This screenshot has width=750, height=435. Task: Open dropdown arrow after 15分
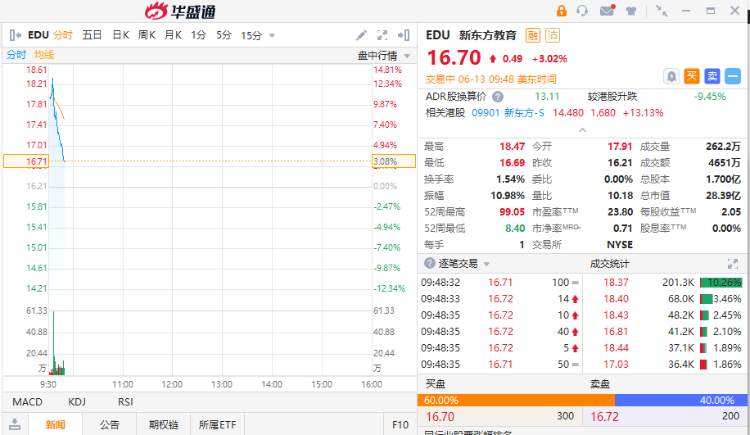pyautogui.click(x=272, y=36)
